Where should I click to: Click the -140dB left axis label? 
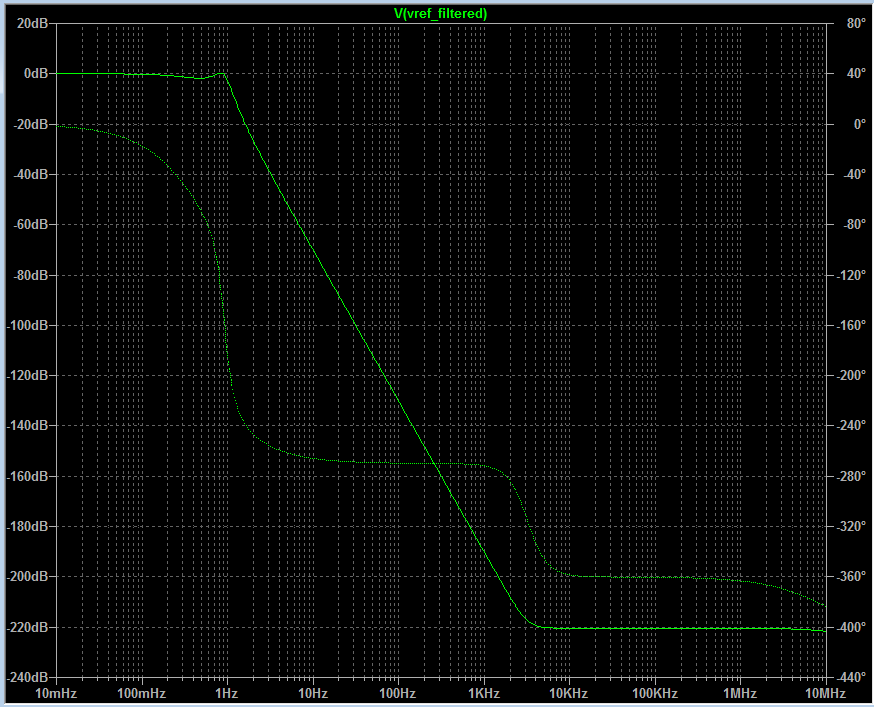click(x=27, y=426)
